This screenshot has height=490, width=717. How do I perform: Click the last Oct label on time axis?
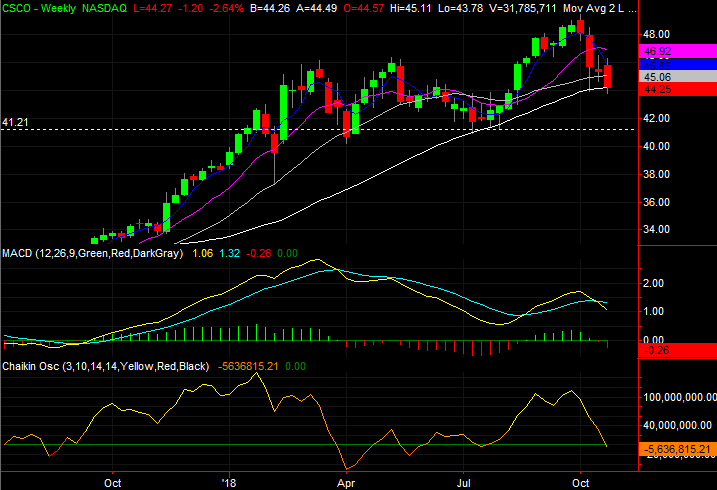click(x=581, y=483)
